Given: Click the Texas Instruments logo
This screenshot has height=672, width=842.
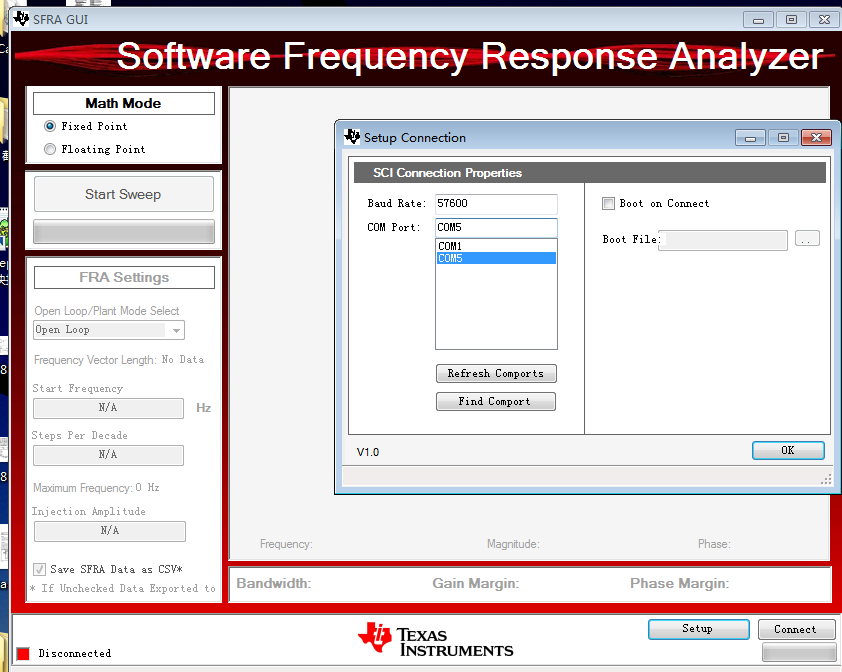Looking at the screenshot, I should (x=435, y=639).
